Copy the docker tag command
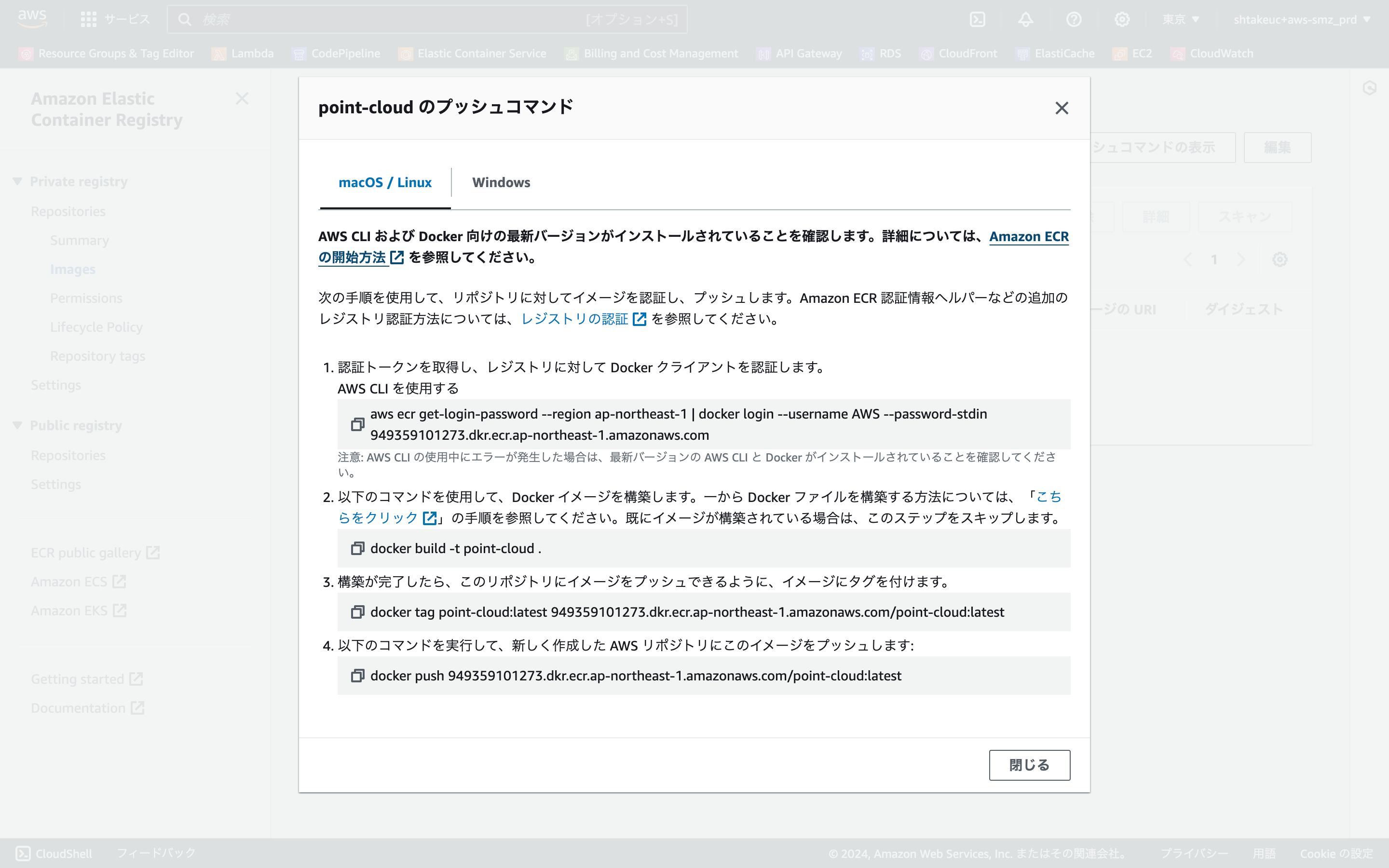The width and height of the screenshot is (1389, 868). click(x=357, y=612)
